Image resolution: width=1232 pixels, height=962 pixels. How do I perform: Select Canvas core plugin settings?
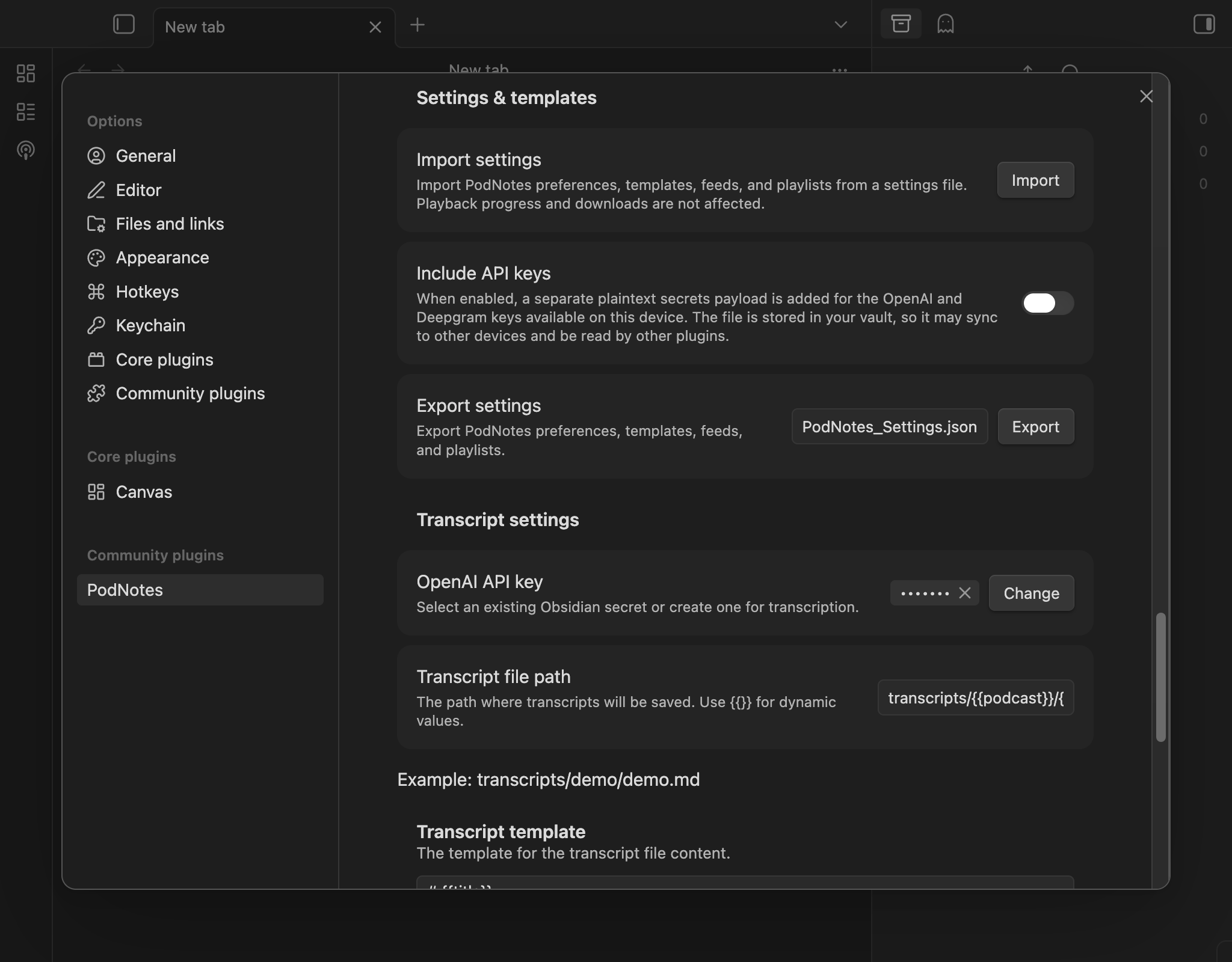click(x=200, y=492)
